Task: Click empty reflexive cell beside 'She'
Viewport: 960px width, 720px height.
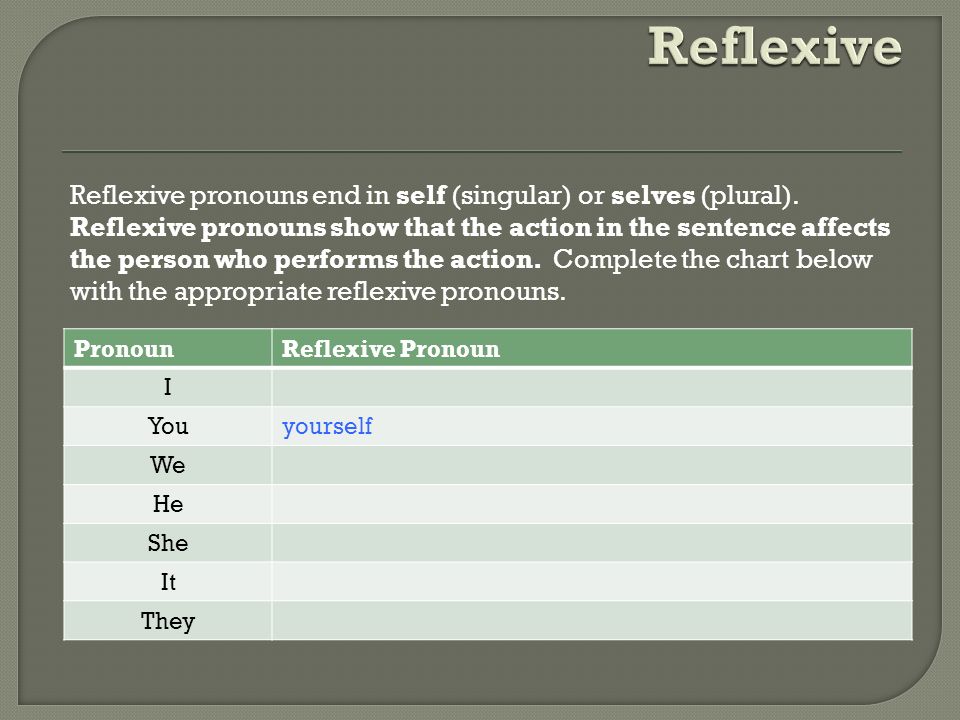Action: pos(592,542)
